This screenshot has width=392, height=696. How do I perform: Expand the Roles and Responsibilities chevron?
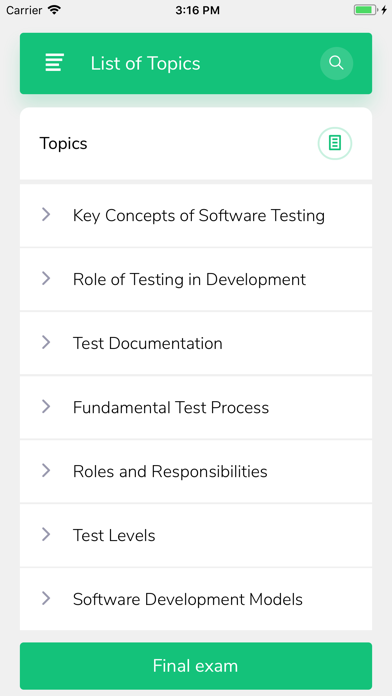click(46, 471)
